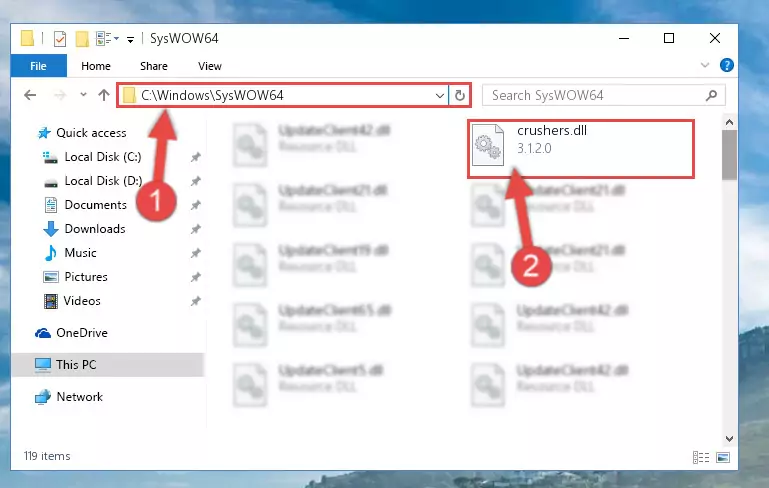Click the scrollbar down arrow
This screenshot has width=769, height=488.
tap(729, 438)
